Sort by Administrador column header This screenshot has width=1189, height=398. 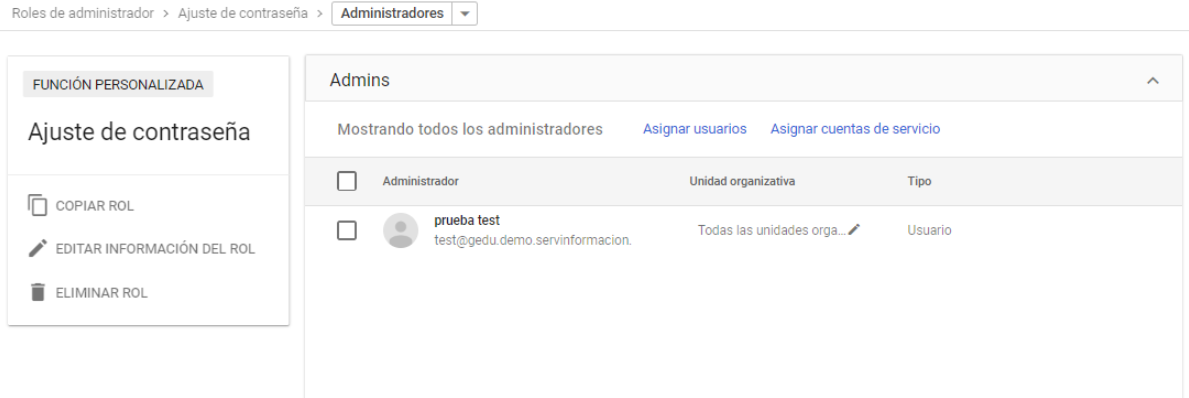click(x=420, y=181)
